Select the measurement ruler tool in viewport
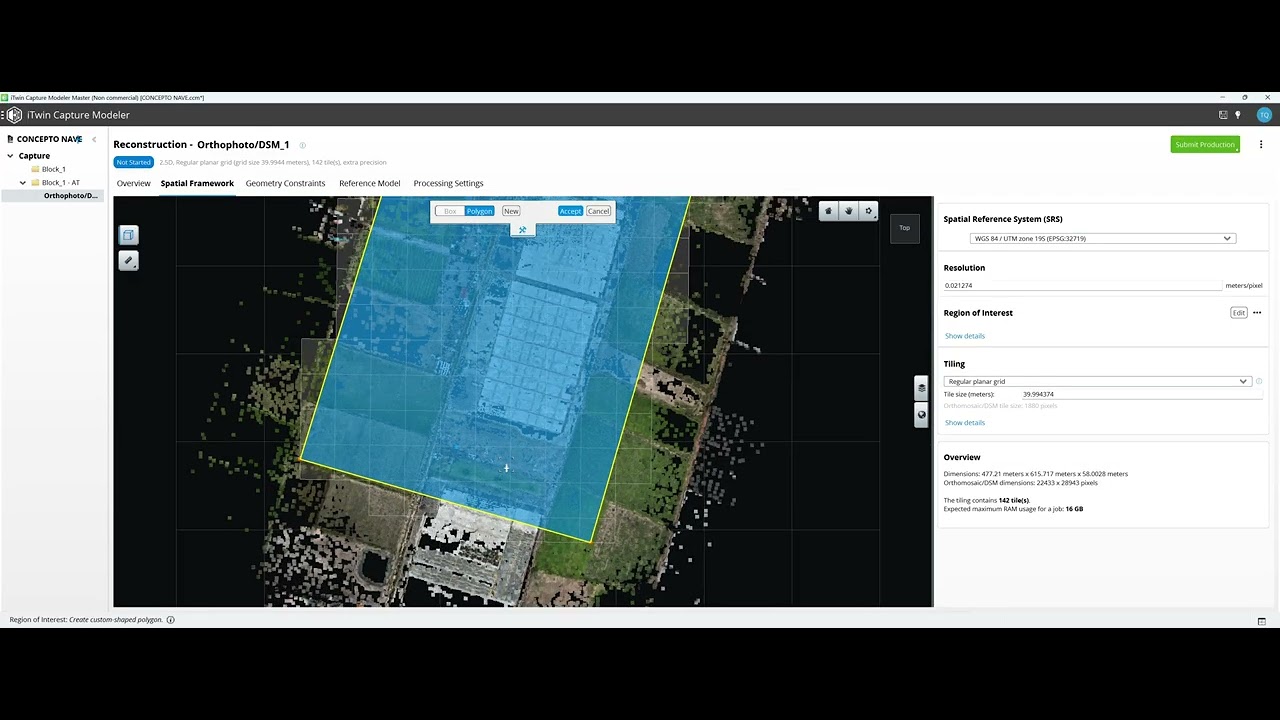1280x720 pixels. 128,261
